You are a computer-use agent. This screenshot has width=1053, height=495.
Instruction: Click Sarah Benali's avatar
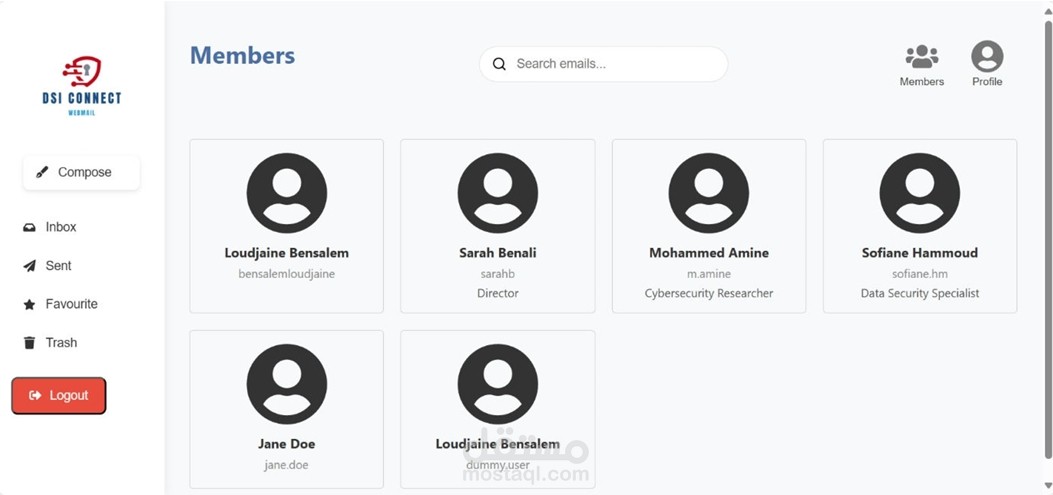point(498,193)
